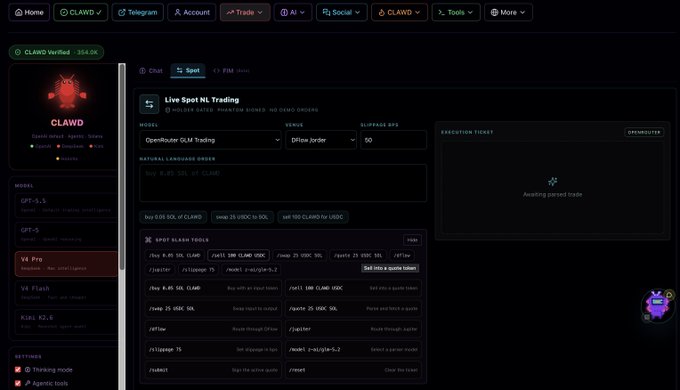
Task: Click the natural language order text box
Action: [x=283, y=183]
